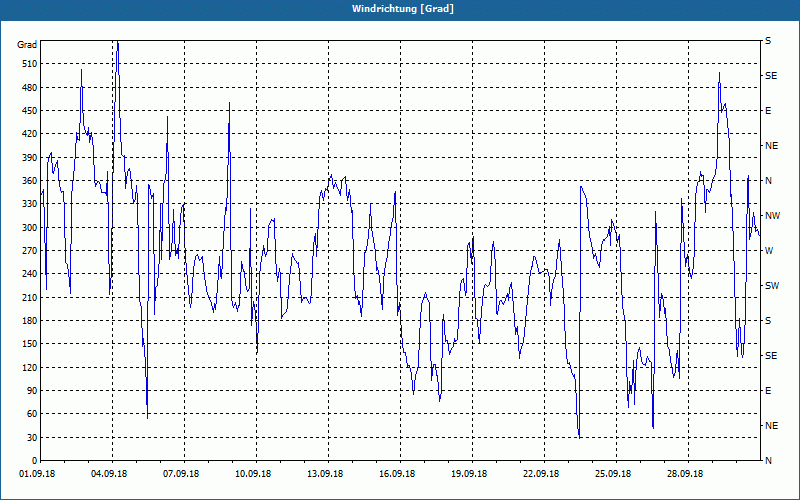Click the 360 y-axis value
The width and height of the screenshot is (800, 500).
[29, 181]
